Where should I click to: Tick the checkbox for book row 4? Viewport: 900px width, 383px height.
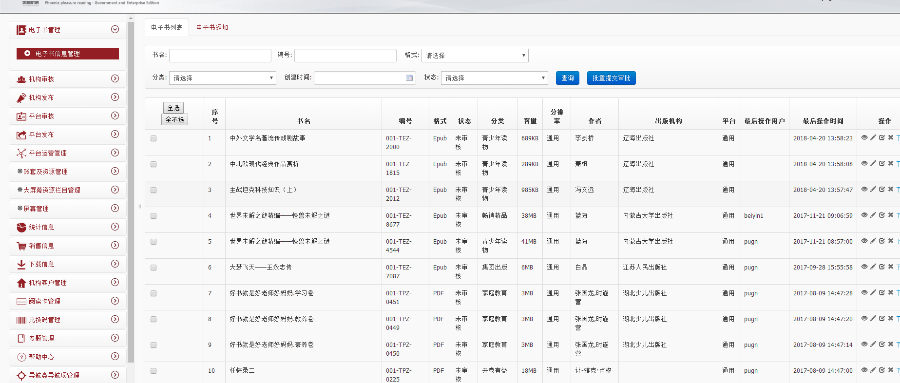[153, 216]
